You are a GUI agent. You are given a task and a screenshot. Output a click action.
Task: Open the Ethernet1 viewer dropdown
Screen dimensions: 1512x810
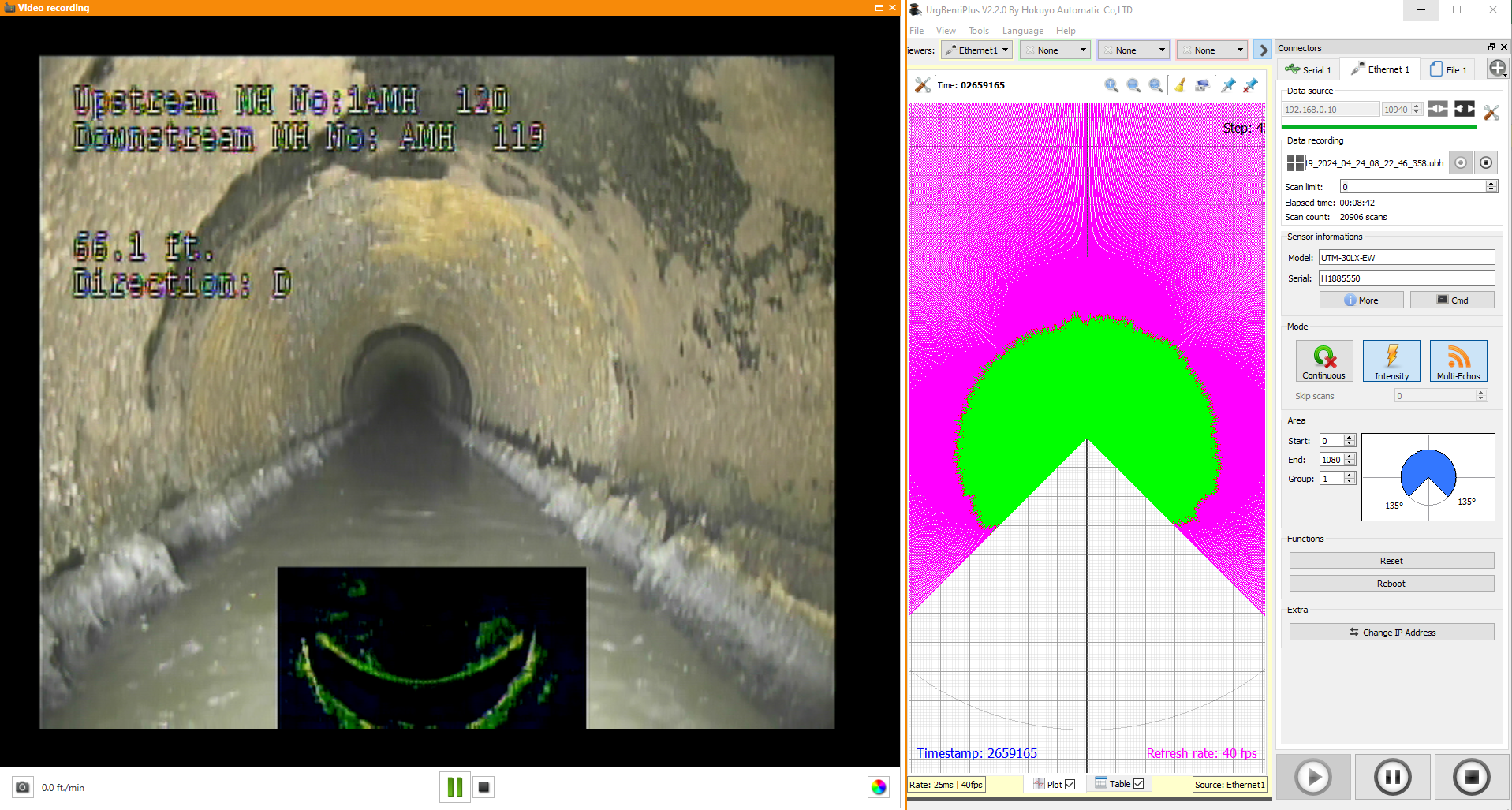977,50
